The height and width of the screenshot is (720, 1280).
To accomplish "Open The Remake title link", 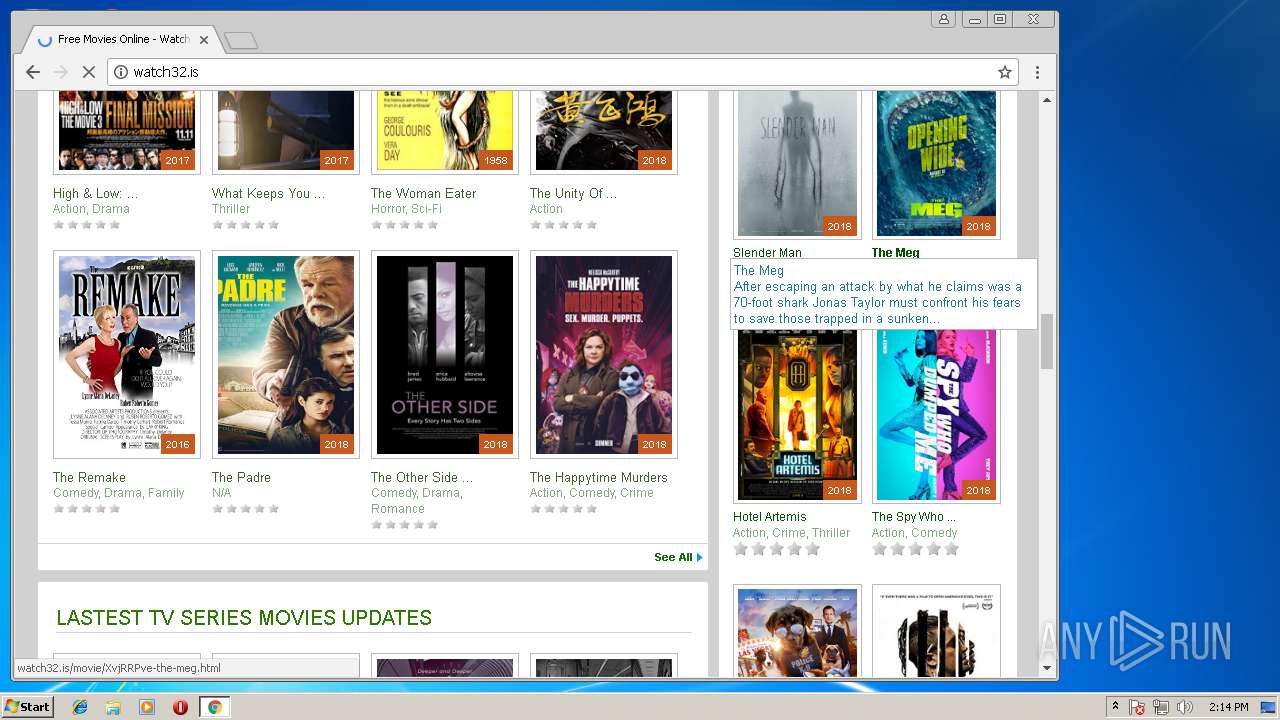I will (x=89, y=477).
